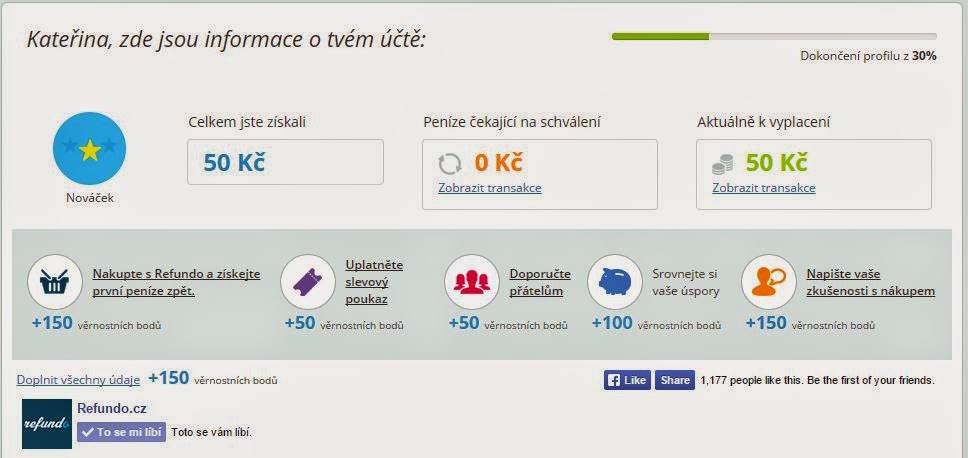This screenshot has width=968, height=458.
Task: Select the 'Doporučte přátelům' link
Action: coord(540,283)
